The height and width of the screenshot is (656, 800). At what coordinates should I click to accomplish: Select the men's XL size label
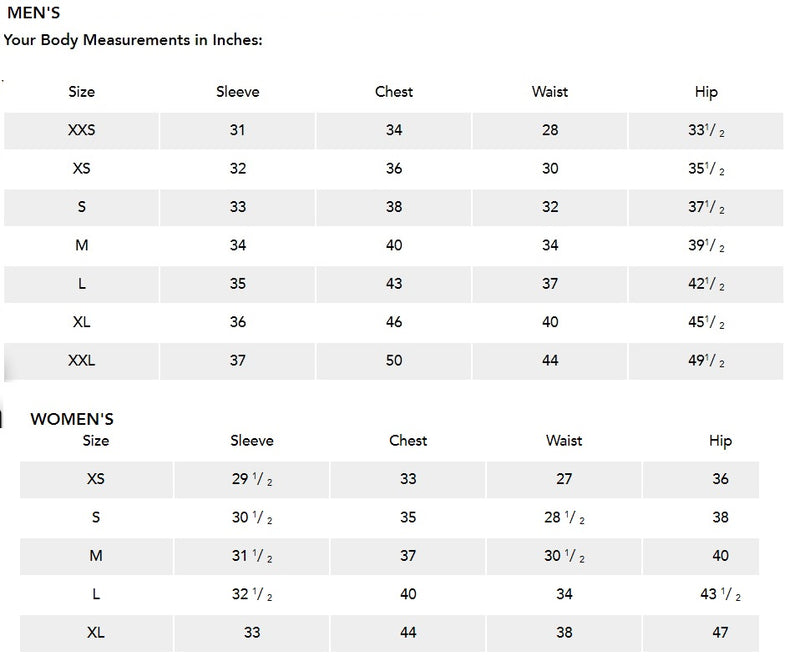point(82,322)
